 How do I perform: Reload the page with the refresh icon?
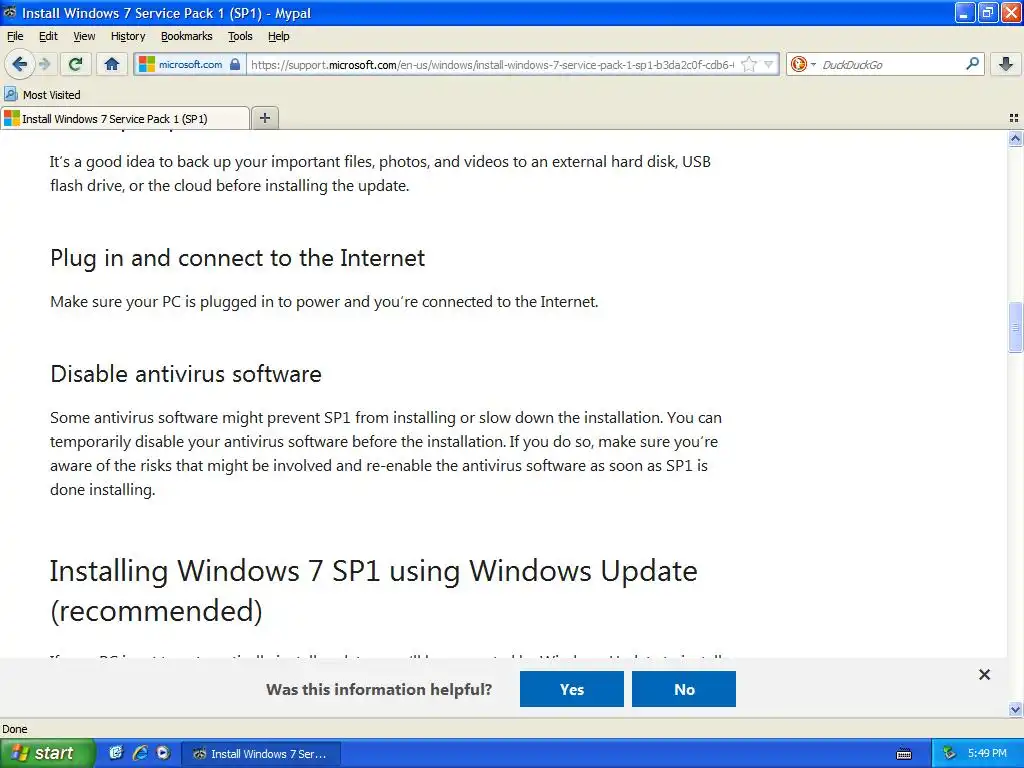point(76,64)
